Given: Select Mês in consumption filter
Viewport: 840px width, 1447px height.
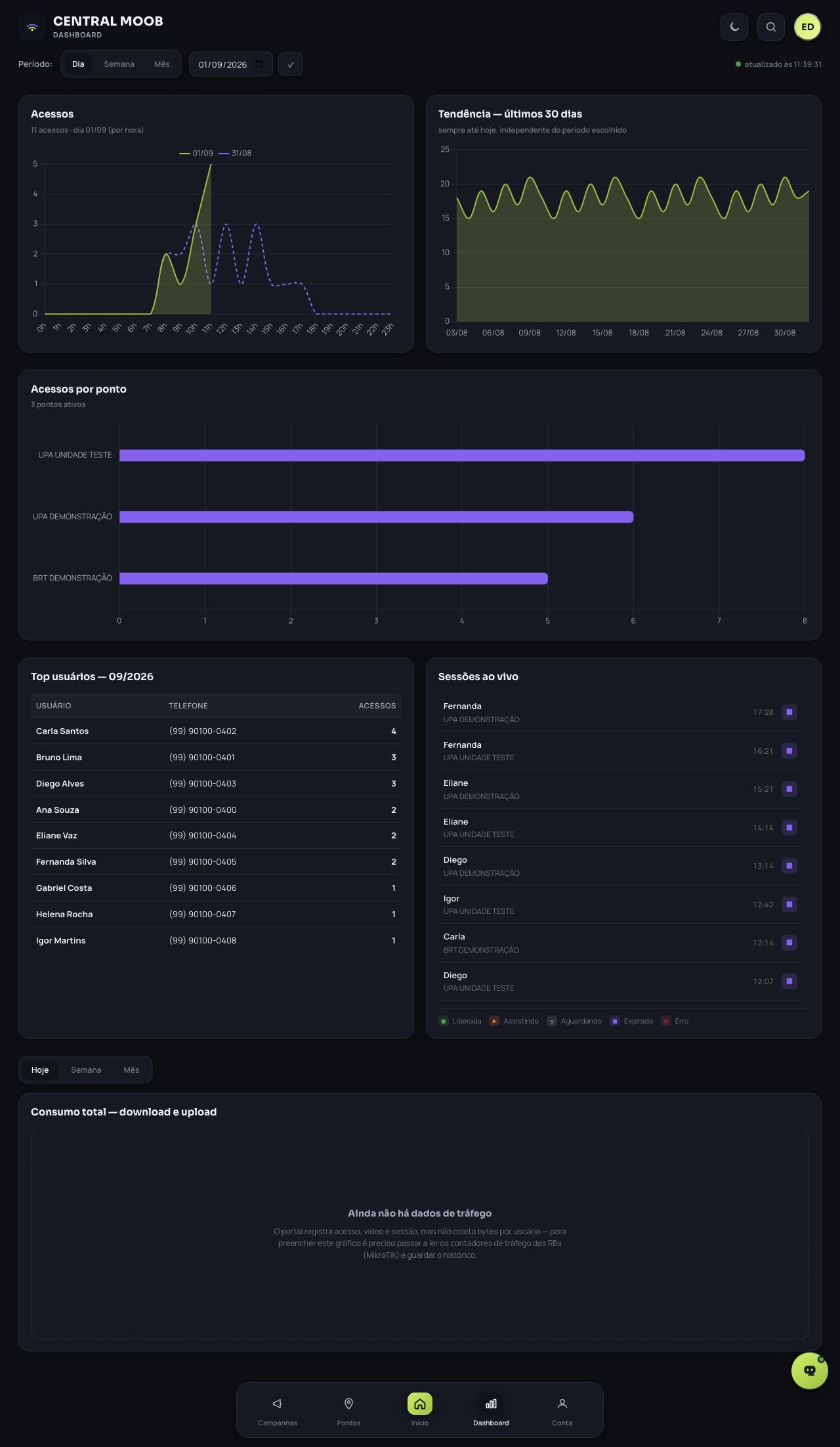Looking at the screenshot, I should point(131,1070).
